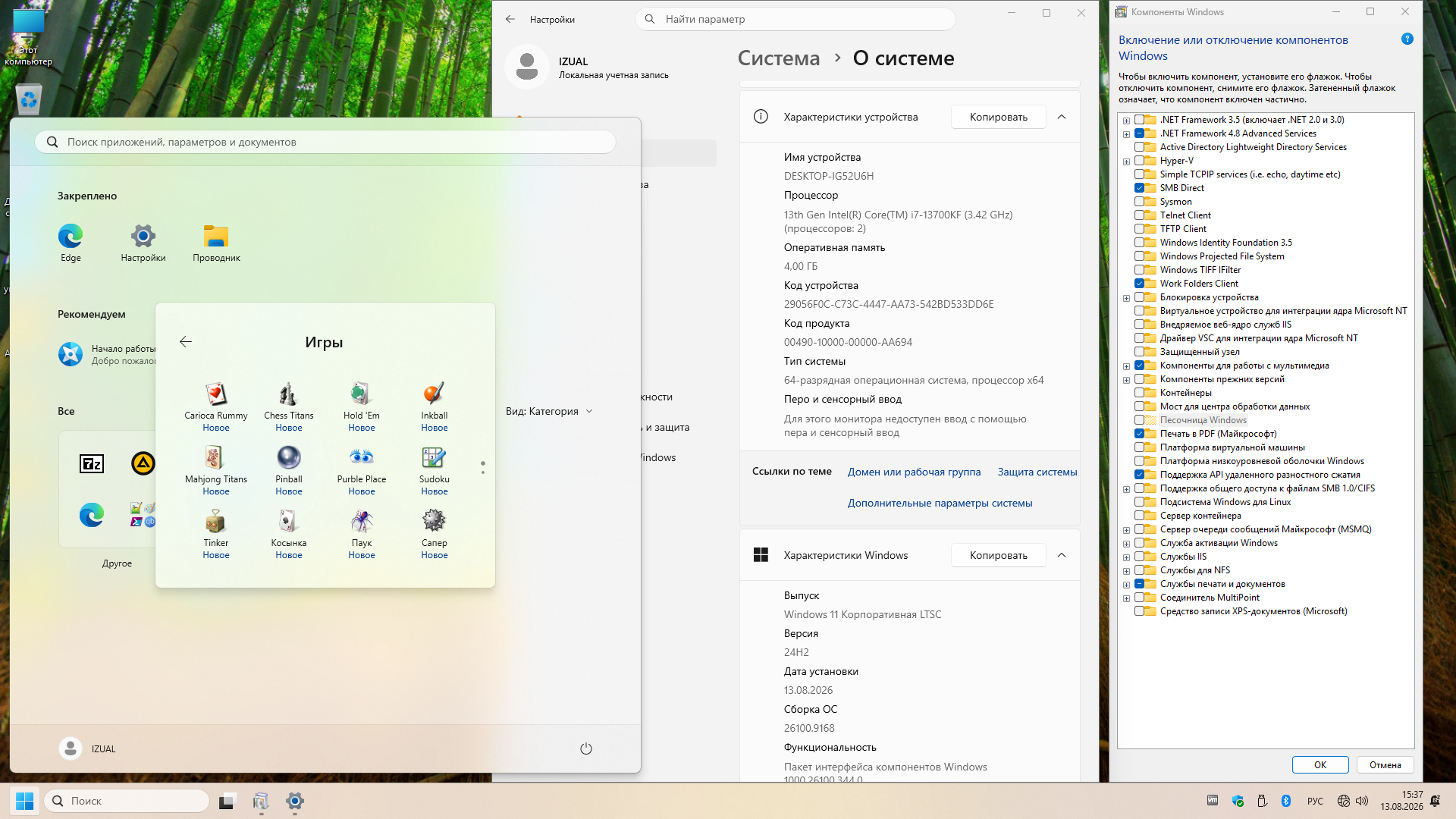Open volume control in system tray
Screen dimensions: 1456x819
(1362, 801)
